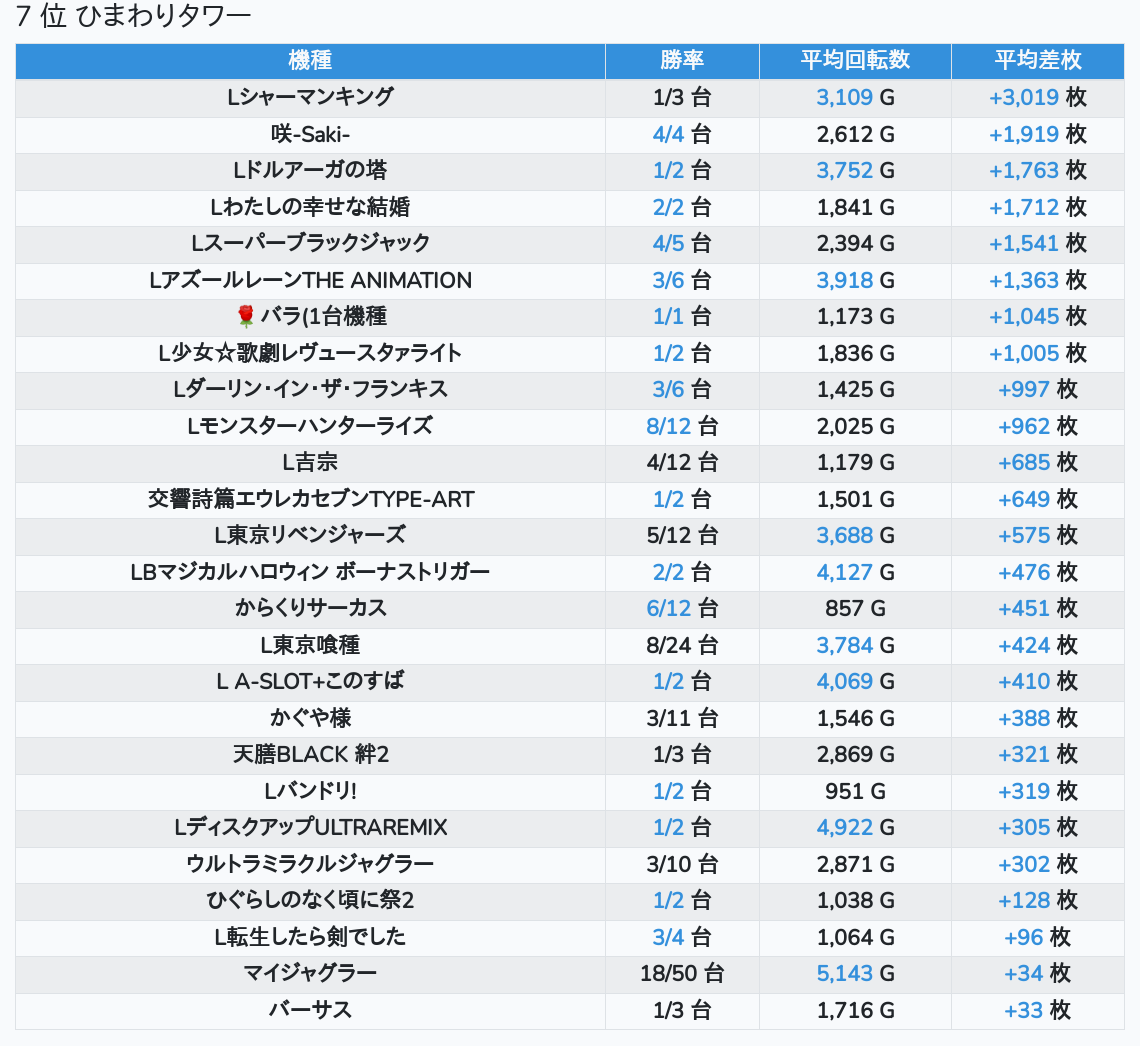Click the 3,918 spins for LアズールレーンTHE ANIMATION
The image size is (1140, 1046).
[x=845, y=280]
